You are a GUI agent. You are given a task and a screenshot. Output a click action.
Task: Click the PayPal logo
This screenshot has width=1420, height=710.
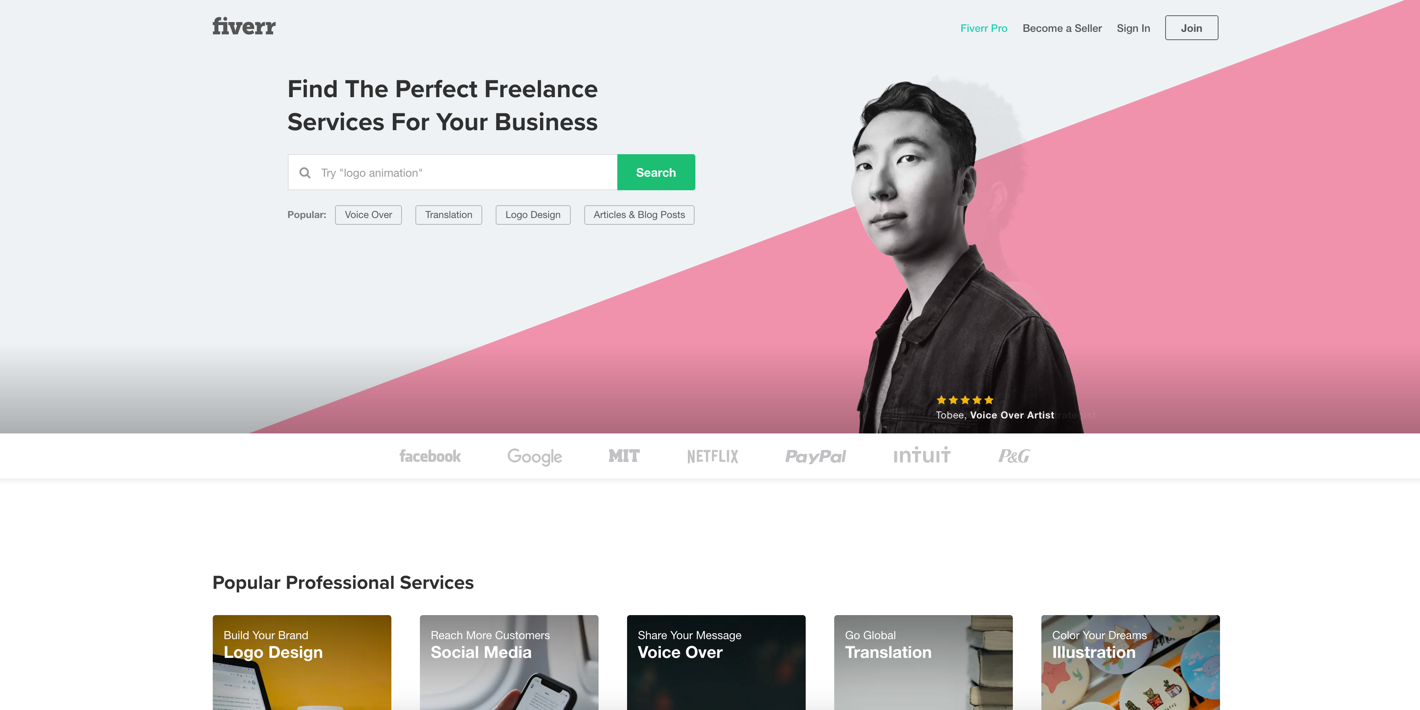815,456
